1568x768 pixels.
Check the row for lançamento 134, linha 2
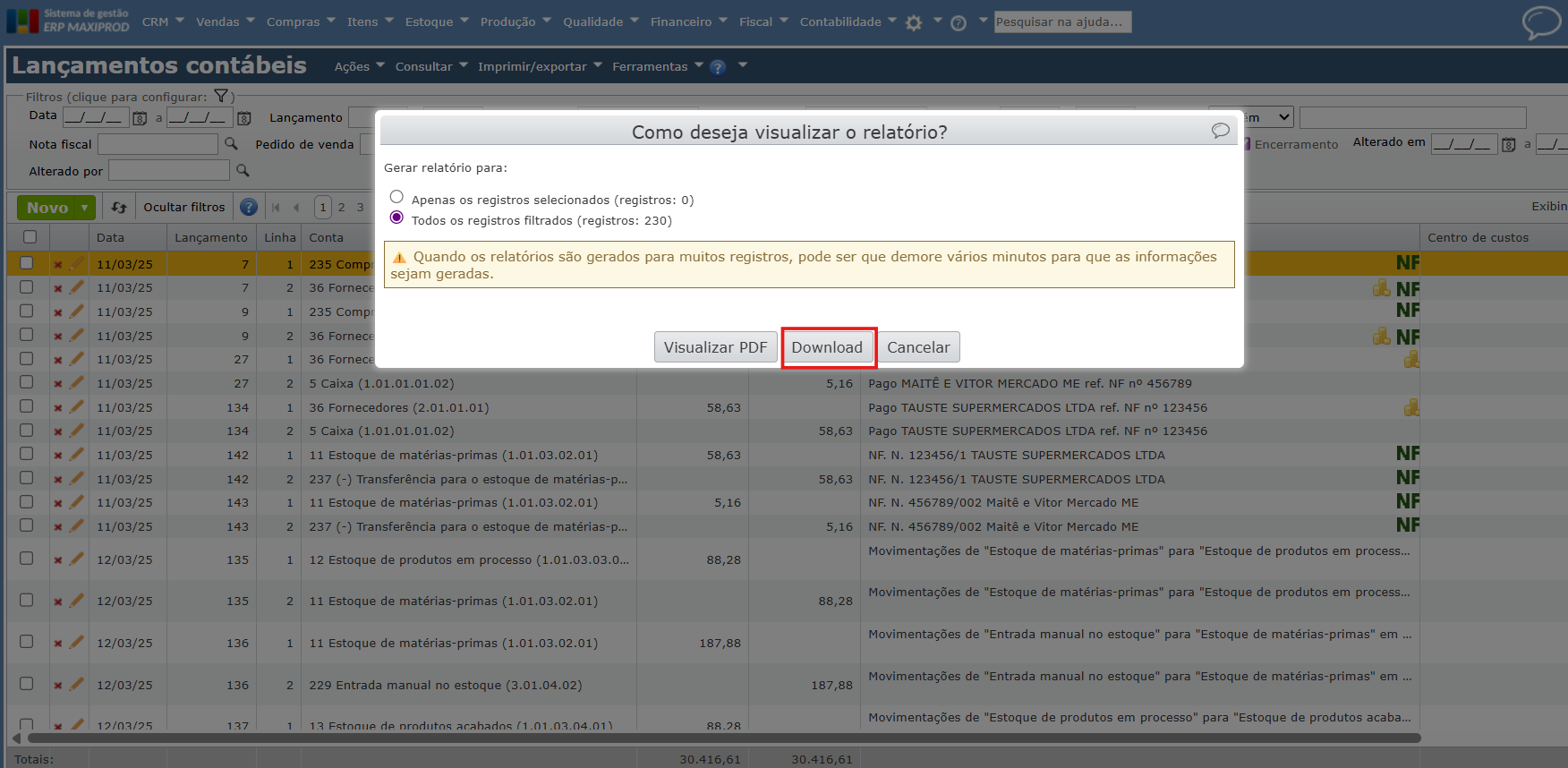point(27,431)
